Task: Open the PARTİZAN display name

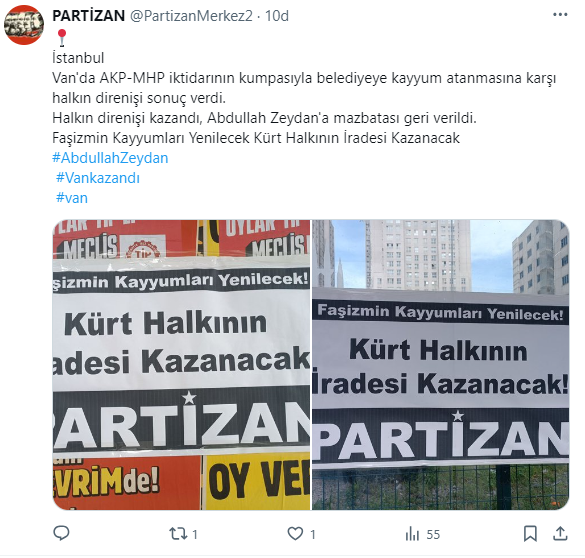Action: pos(89,16)
